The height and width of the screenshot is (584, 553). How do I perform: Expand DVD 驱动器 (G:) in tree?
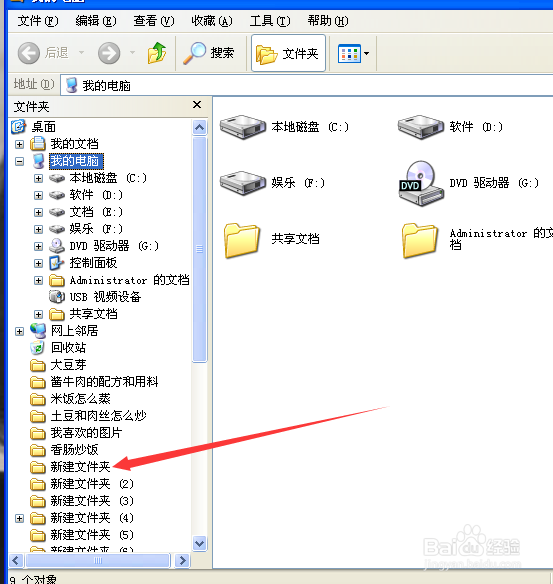pyautogui.click(x=38, y=246)
